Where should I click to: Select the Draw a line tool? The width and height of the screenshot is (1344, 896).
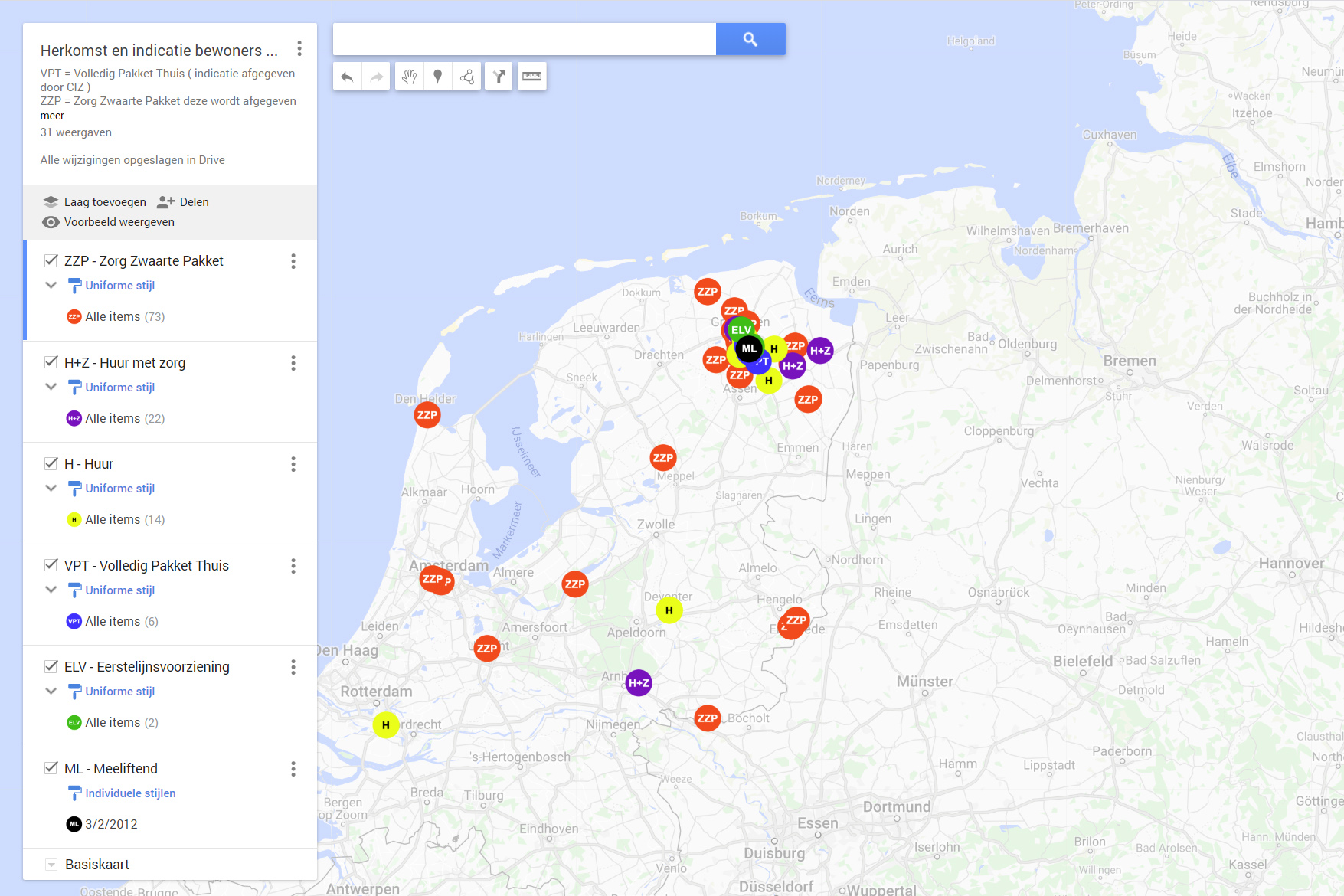pyautogui.click(x=467, y=77)
